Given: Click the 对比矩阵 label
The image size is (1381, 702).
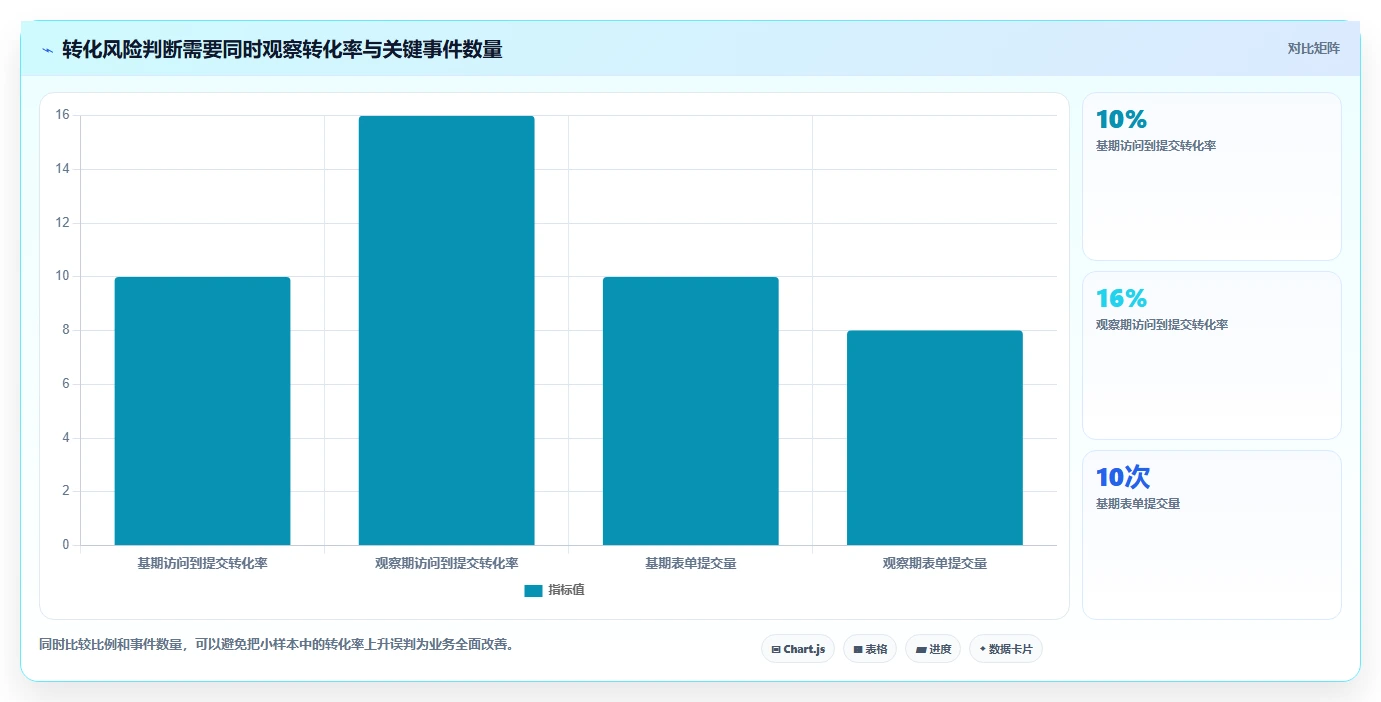Looking at the screenshot, I should pyautogui.click(x=1313, y=48).
